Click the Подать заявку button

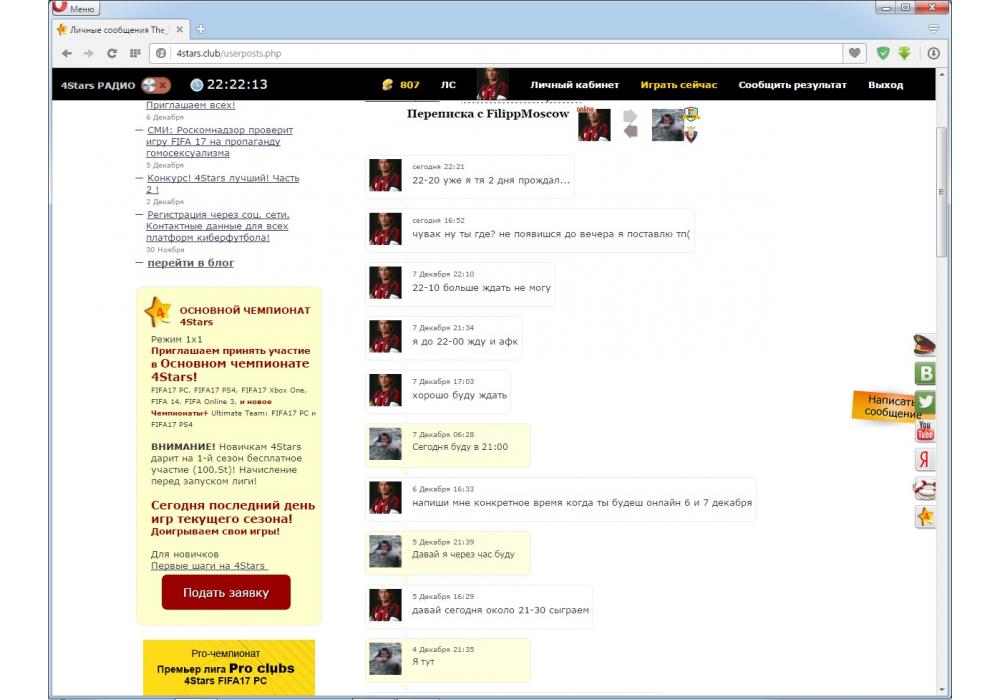[226, 592]
